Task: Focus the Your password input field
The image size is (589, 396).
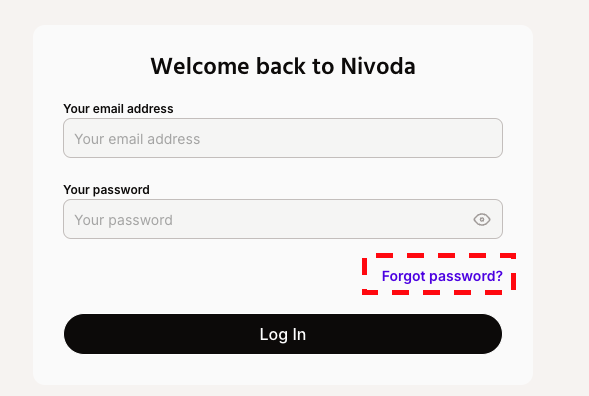Action: point(283,219)
